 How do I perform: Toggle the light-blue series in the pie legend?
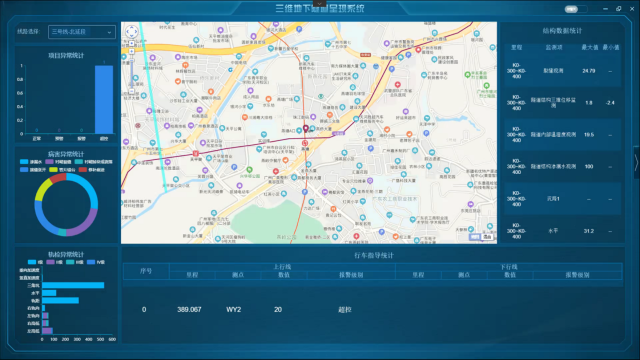pyautogui.click(x=31, y=162)
